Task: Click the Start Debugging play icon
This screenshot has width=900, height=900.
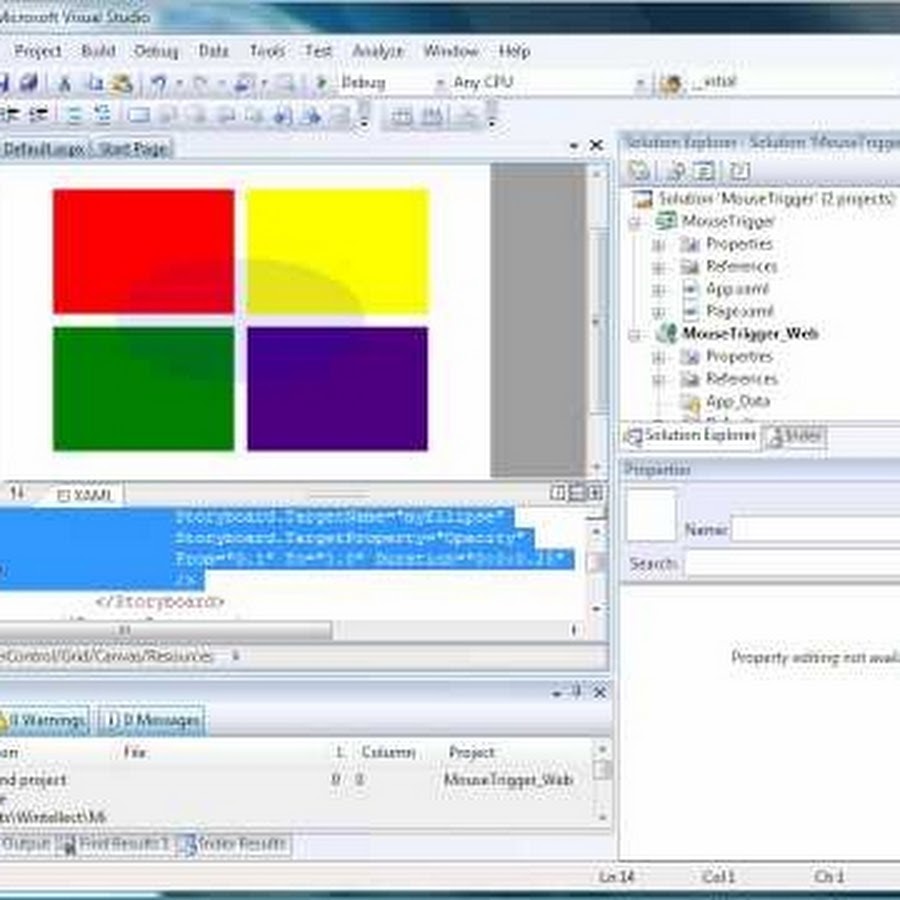Action: [x=322, y=83]
